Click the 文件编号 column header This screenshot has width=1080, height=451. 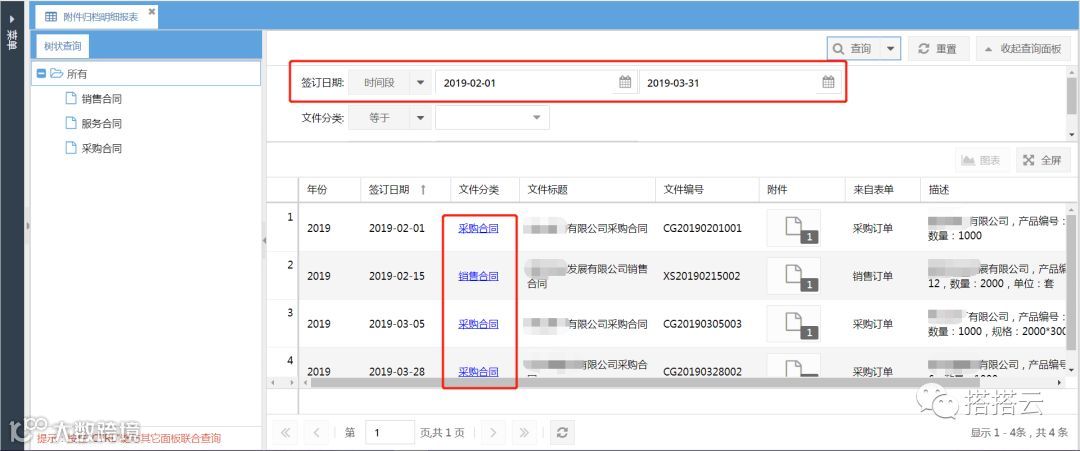(707, 190)
